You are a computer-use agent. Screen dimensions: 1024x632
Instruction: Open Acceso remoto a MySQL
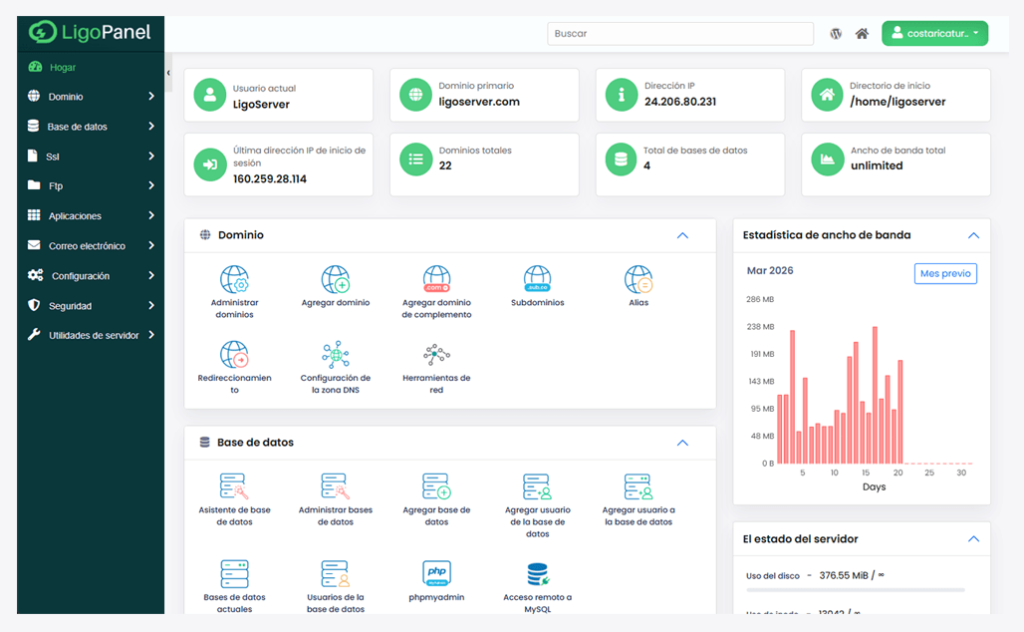(537, 574)
